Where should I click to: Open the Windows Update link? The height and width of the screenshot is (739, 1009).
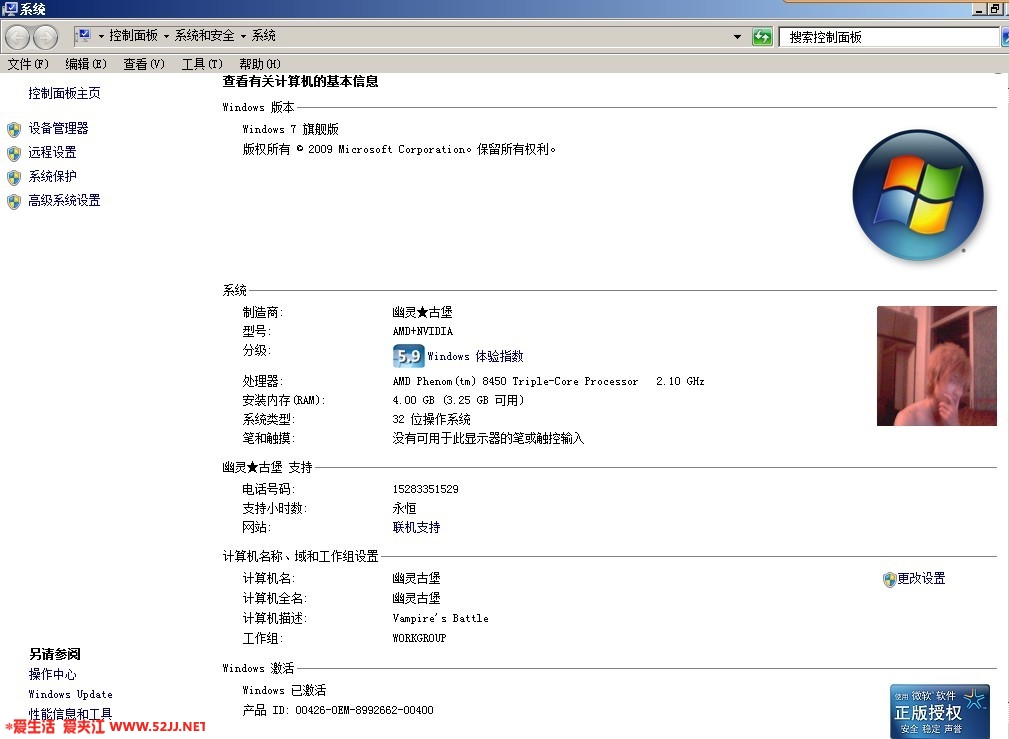[70, 694]
